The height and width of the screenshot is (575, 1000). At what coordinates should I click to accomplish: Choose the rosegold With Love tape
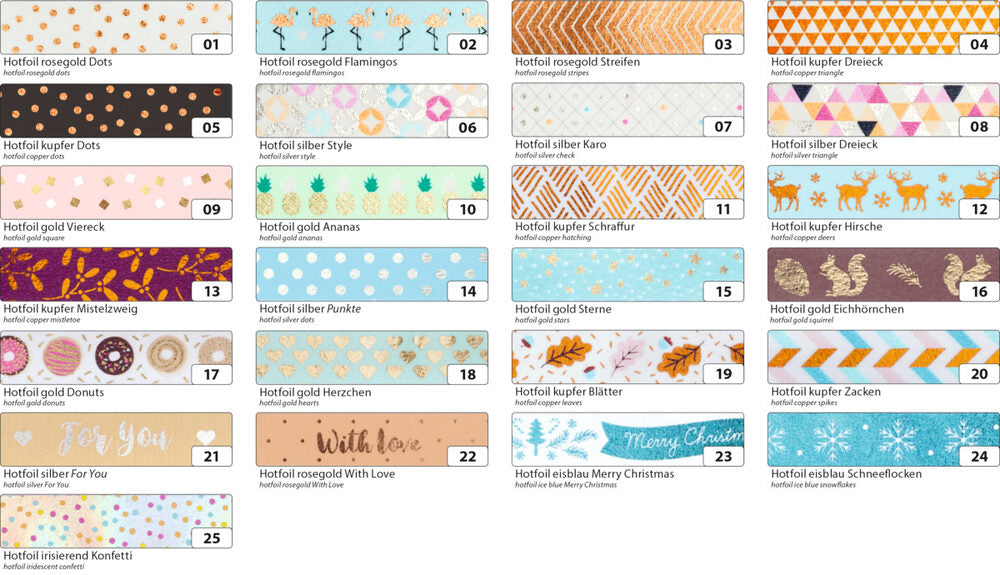point(372,440)
